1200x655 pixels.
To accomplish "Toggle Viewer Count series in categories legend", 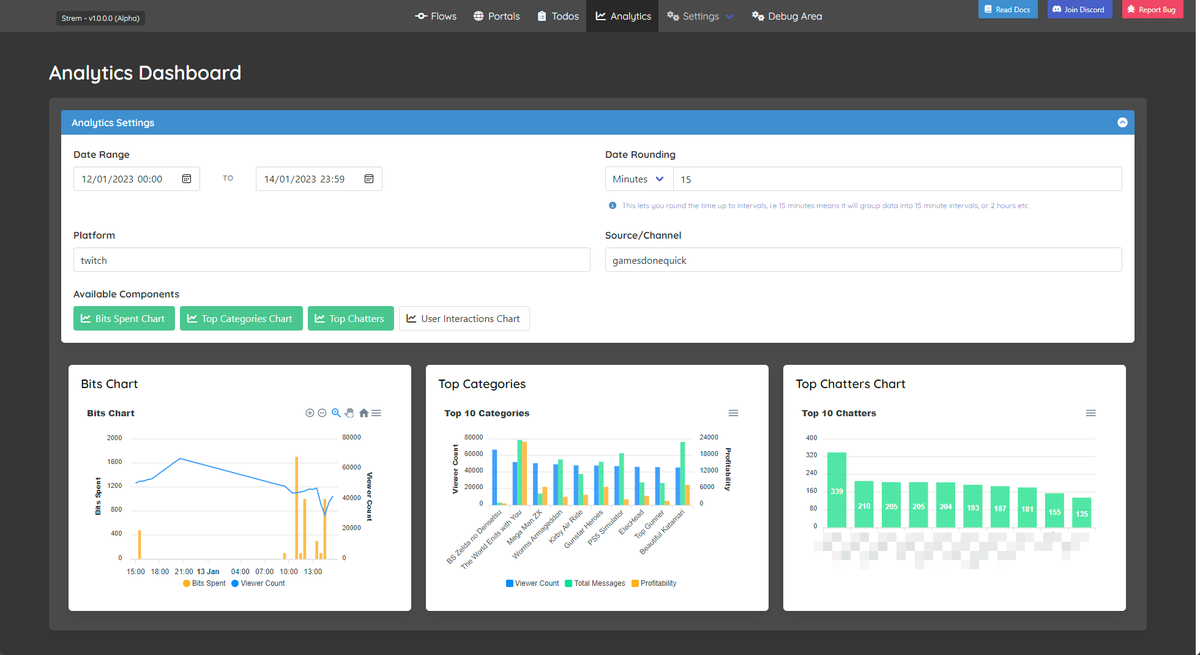I will (532, 583).
